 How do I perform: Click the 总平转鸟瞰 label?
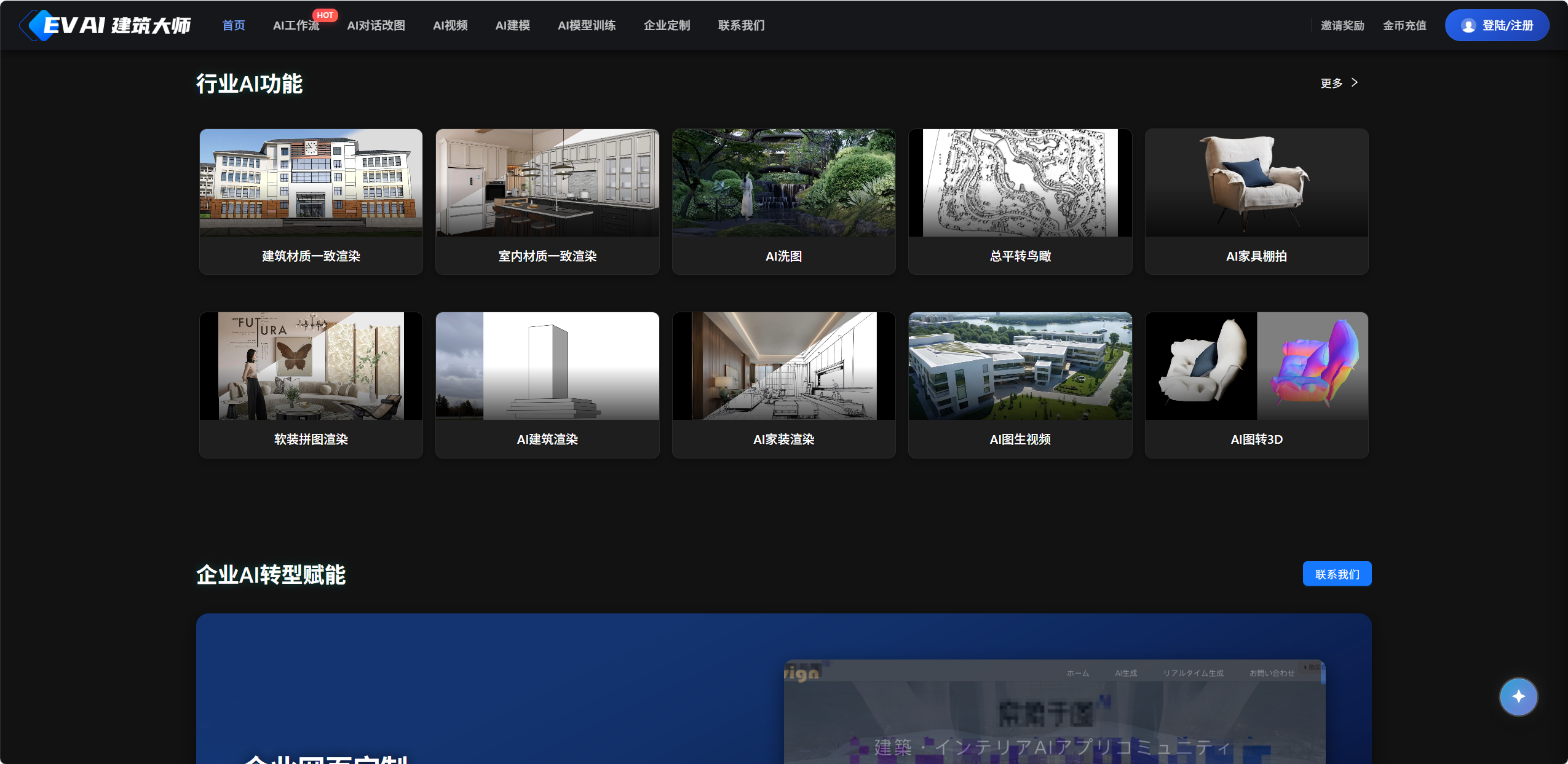[1020, 256]
